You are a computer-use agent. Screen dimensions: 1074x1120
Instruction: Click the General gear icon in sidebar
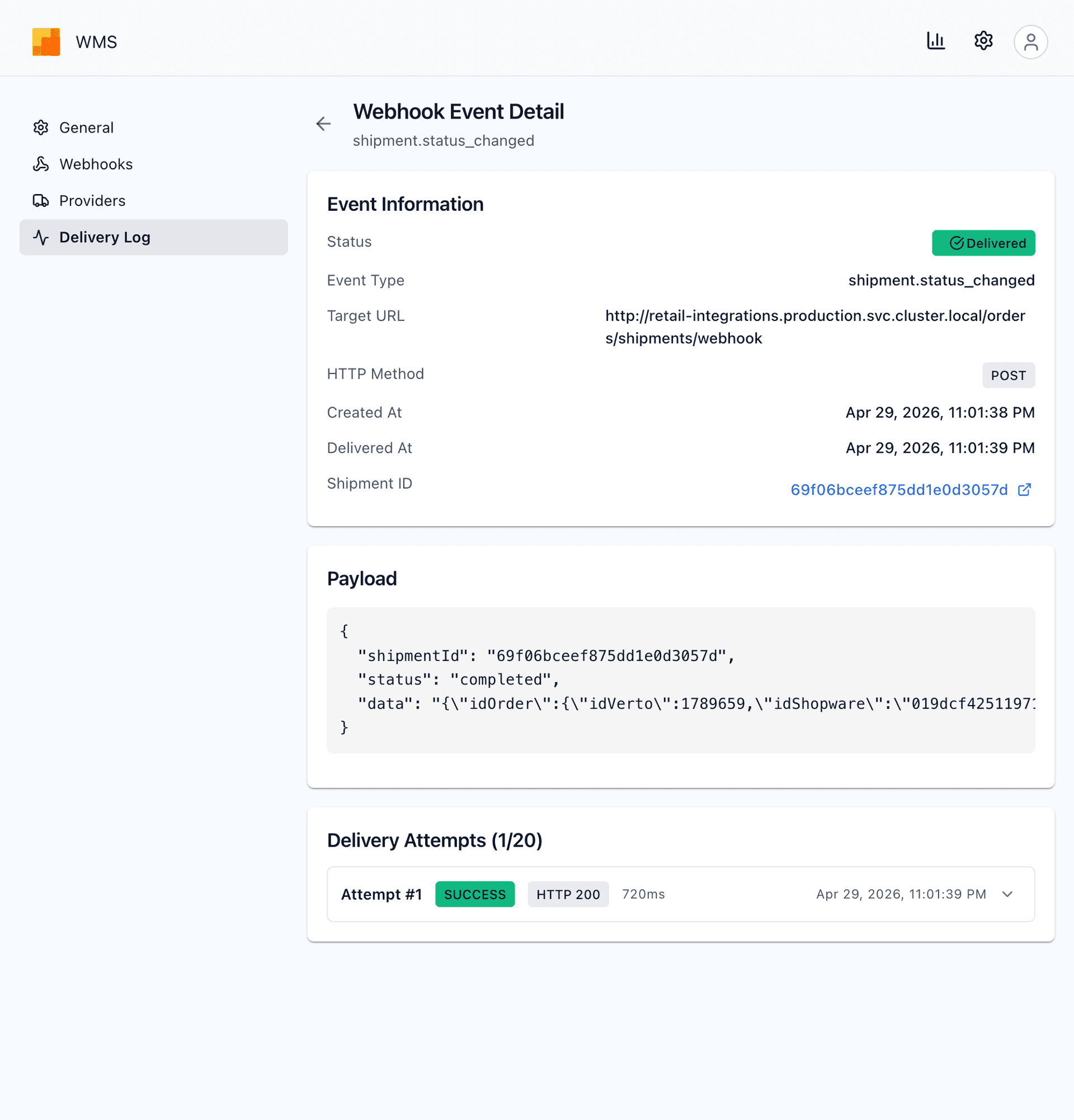(x=41, y=127)
